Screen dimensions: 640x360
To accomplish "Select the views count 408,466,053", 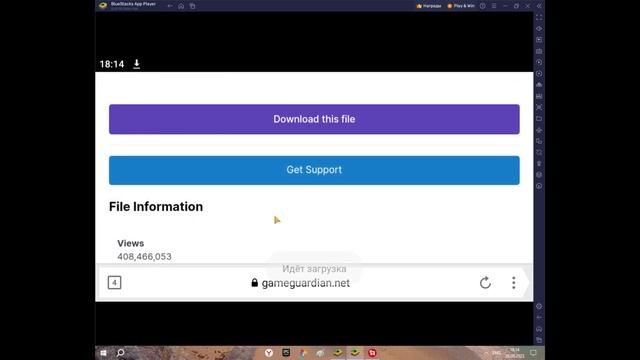I will 144,257.
